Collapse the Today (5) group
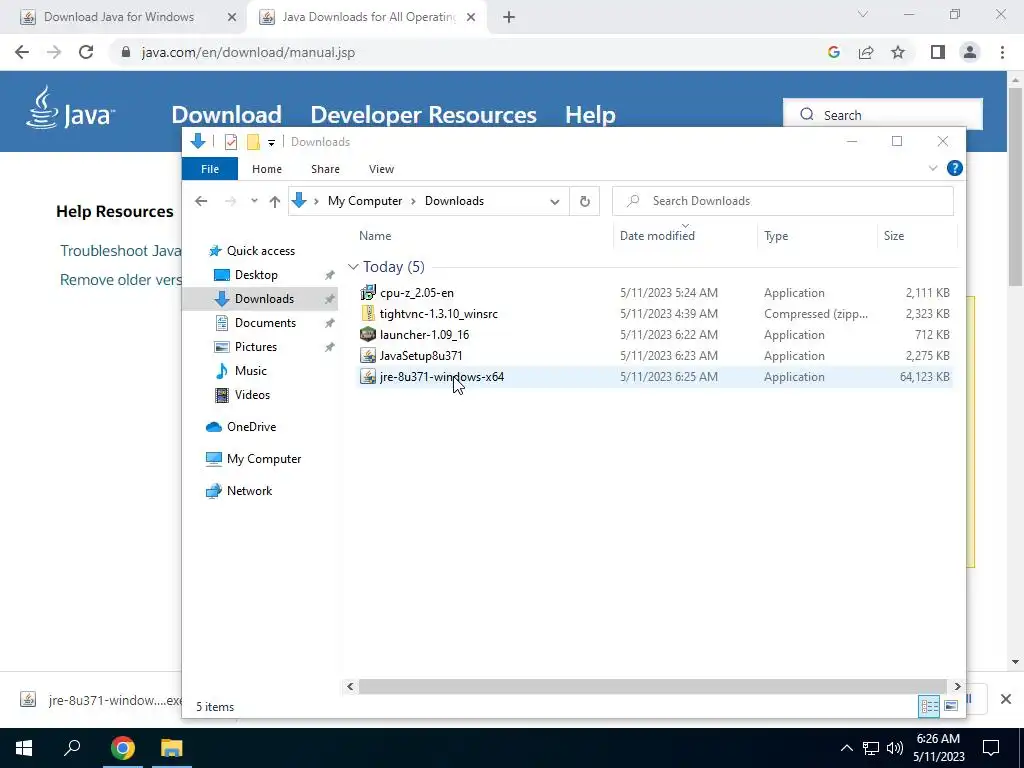This screenshot has height=768, width=1024. pos(353,267)
